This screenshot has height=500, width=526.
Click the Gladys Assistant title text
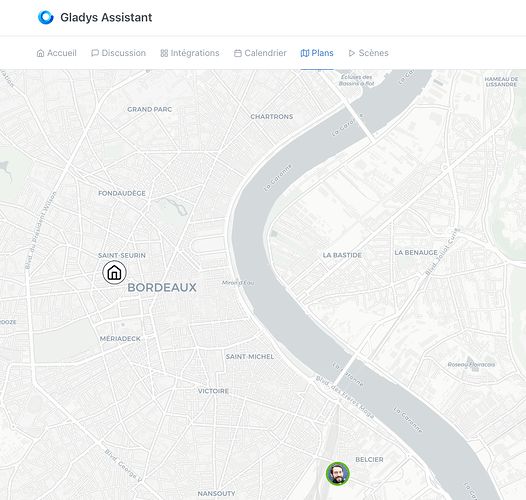coord(106,17)
